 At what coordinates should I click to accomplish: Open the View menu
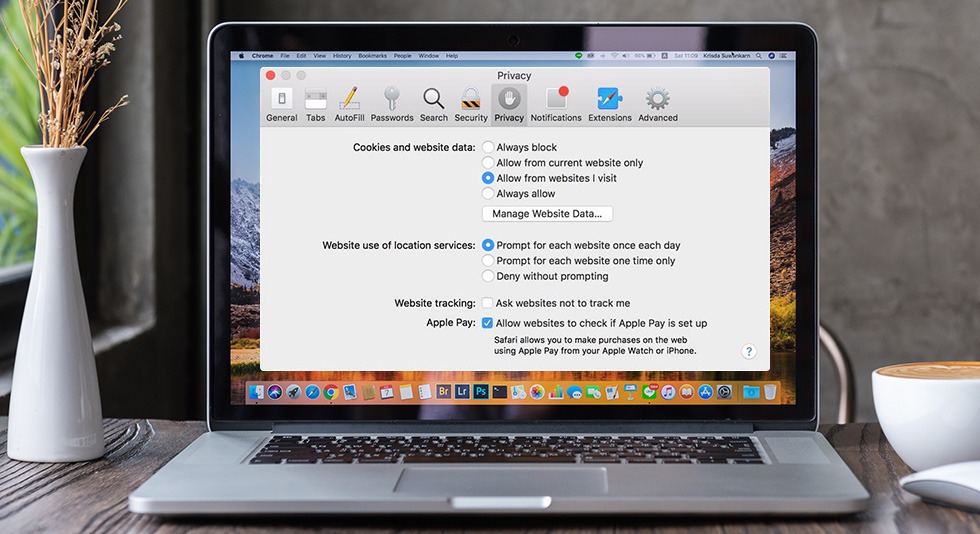(x=319, y=56)
